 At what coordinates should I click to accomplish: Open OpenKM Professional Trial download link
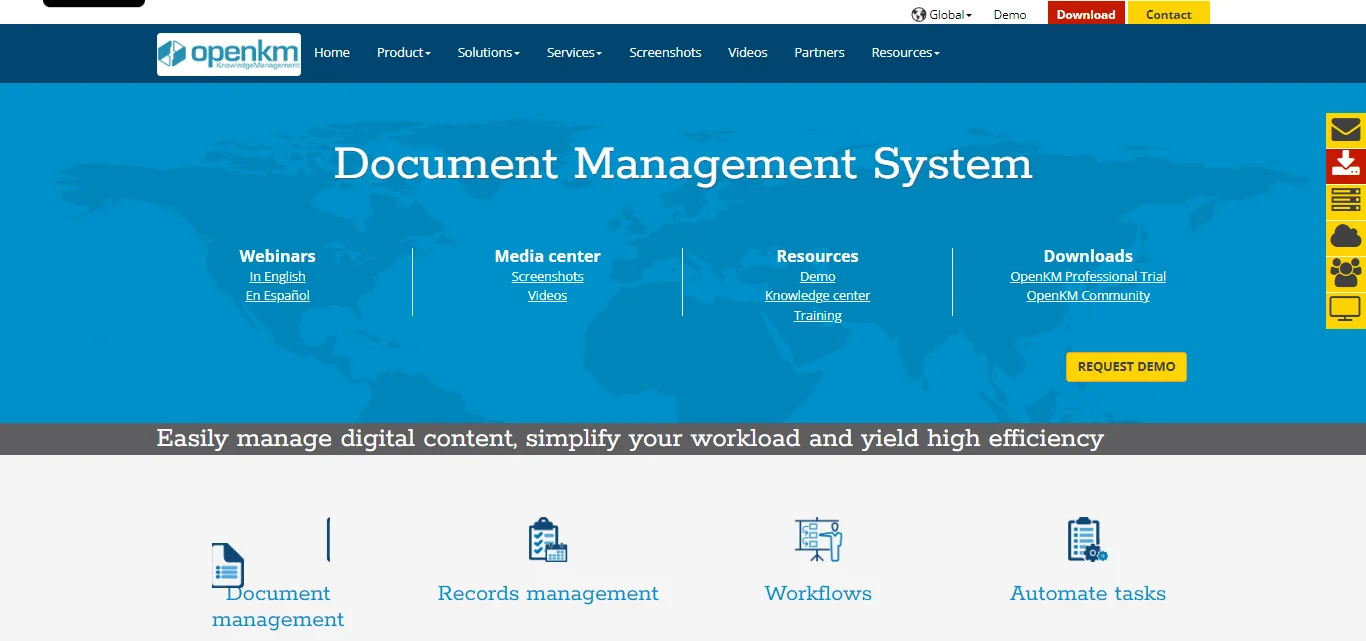pyautogui.click(x=1088, y=277)
